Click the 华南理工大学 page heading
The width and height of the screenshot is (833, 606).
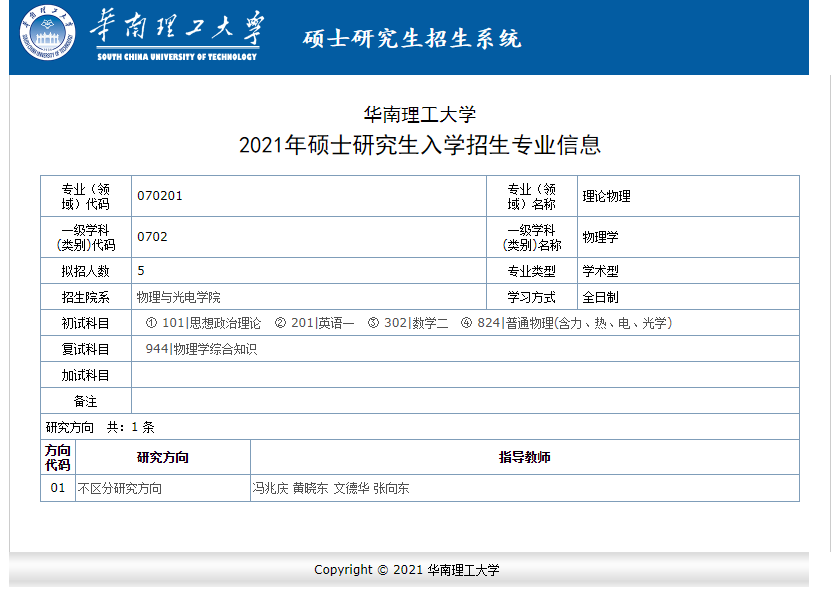pyautogui.click(x=420, y=115)
